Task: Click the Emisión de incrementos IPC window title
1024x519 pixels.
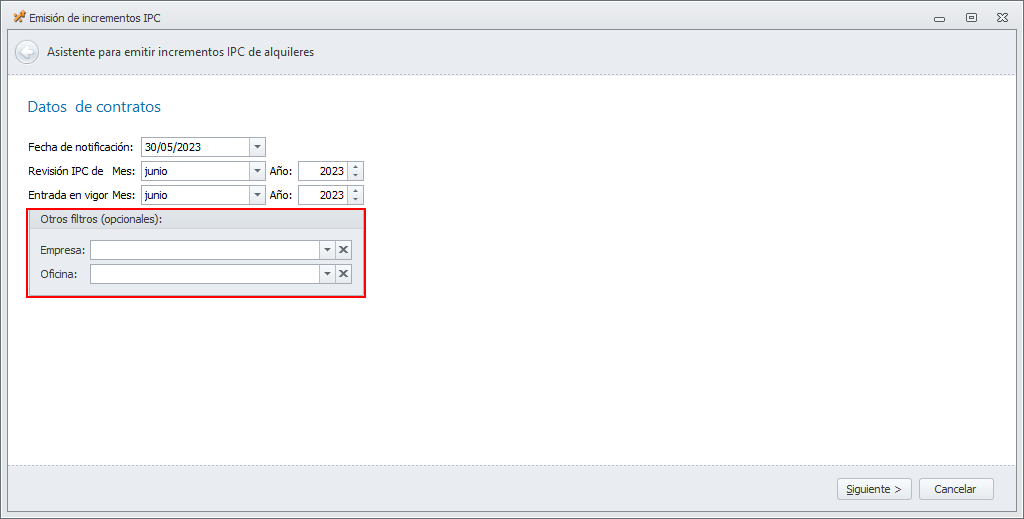Action: tap(95, 18)
